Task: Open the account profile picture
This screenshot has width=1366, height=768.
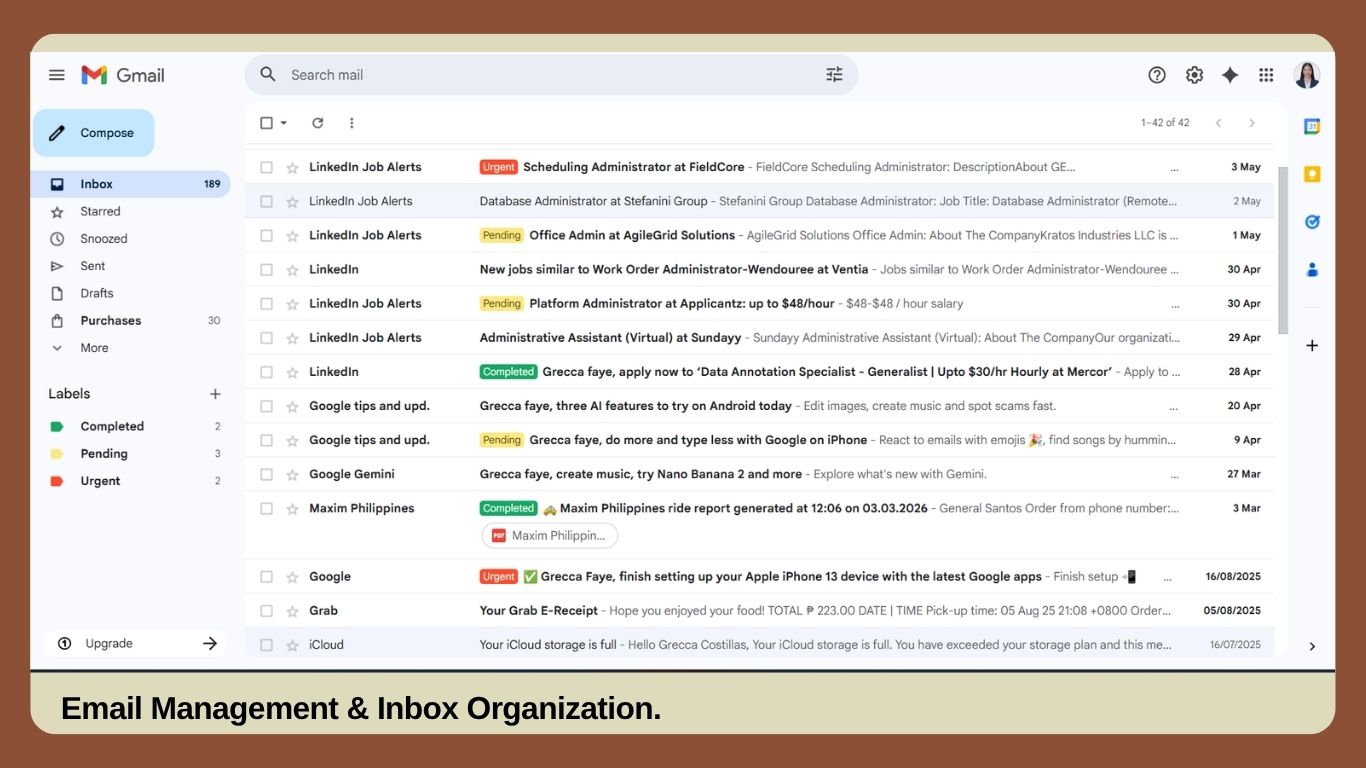Action: pos(1307,75)
